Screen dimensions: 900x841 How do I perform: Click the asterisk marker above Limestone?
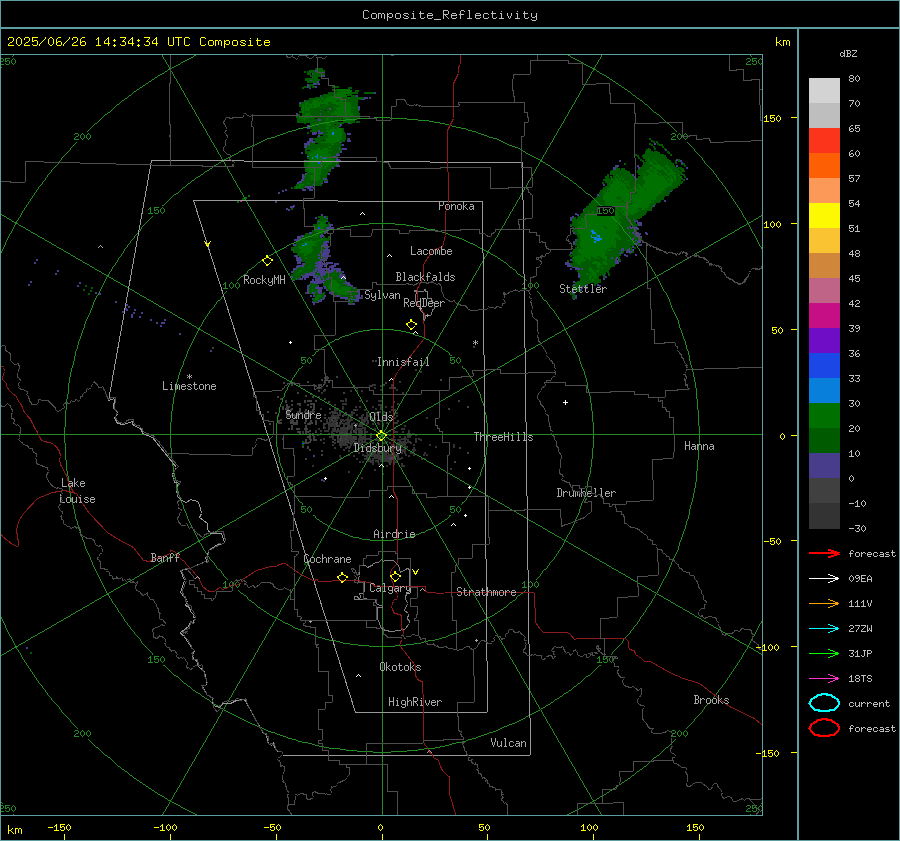(x=189, y=377)
